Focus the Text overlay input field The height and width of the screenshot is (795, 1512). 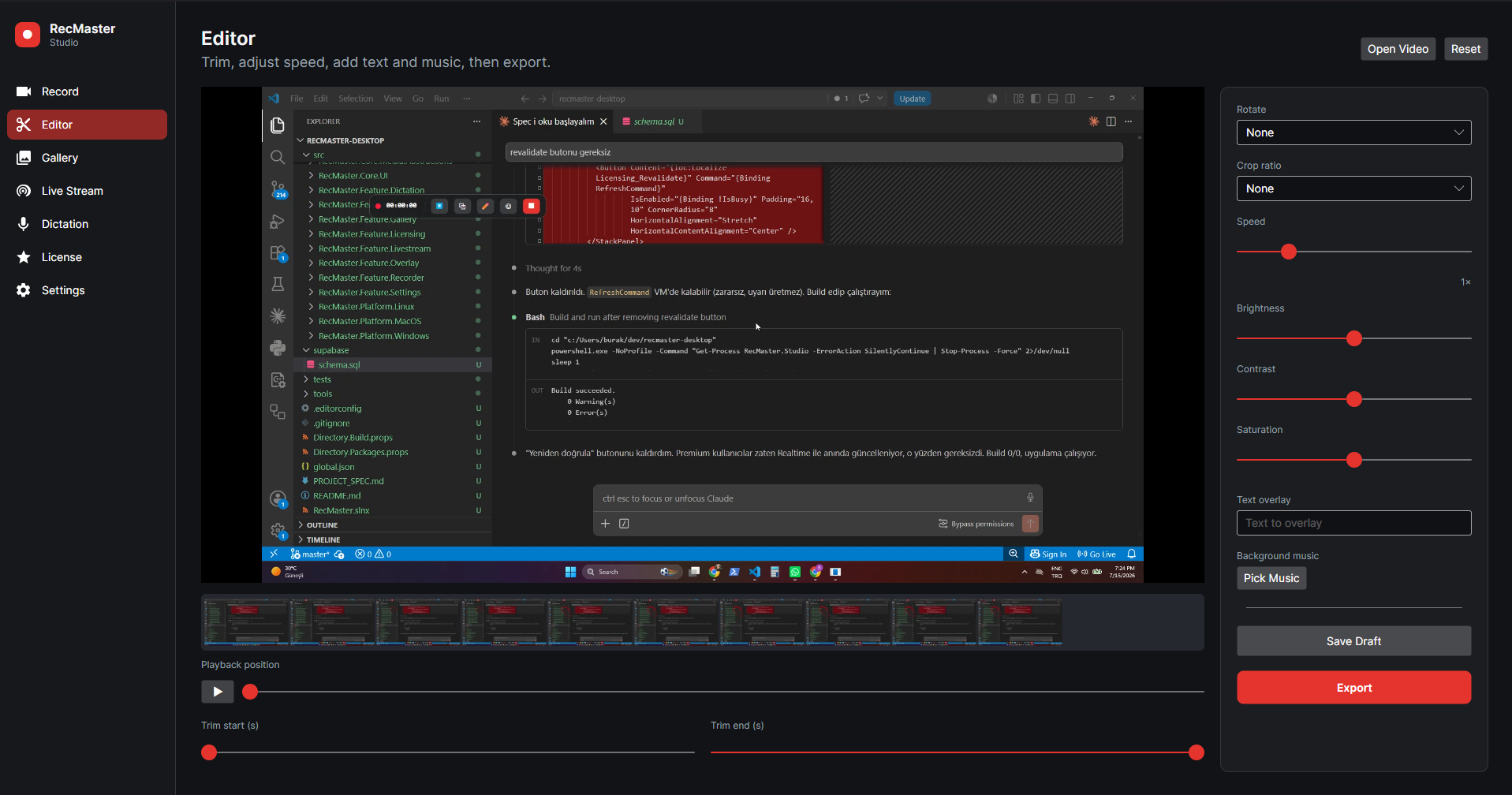(x=1353, y=523)
